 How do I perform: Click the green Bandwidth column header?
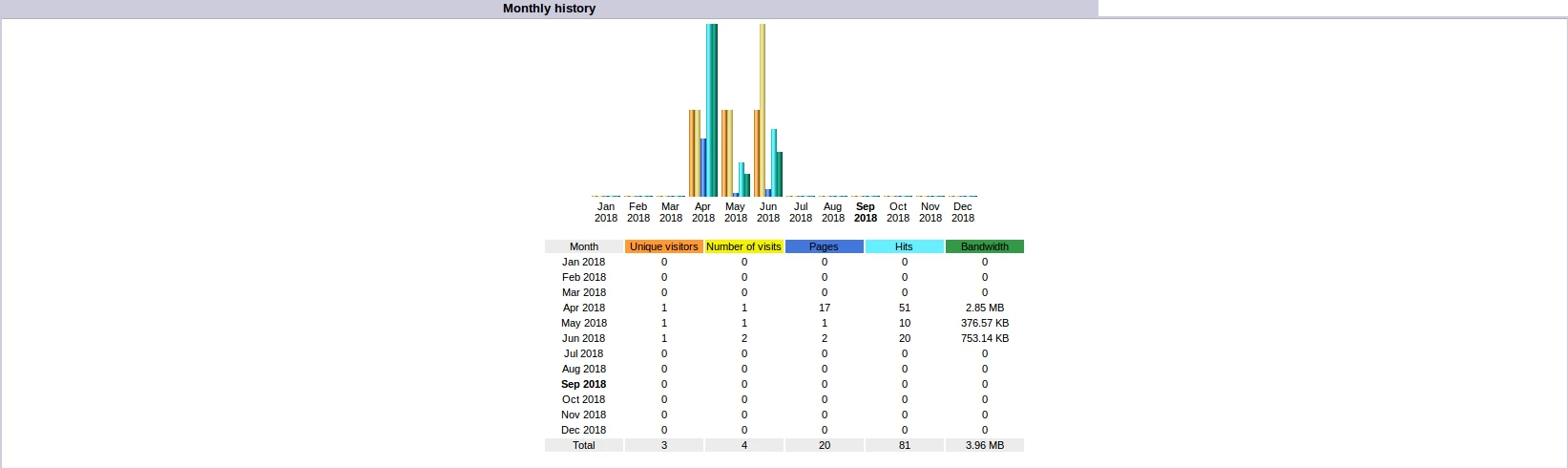[x=984, y=246]
